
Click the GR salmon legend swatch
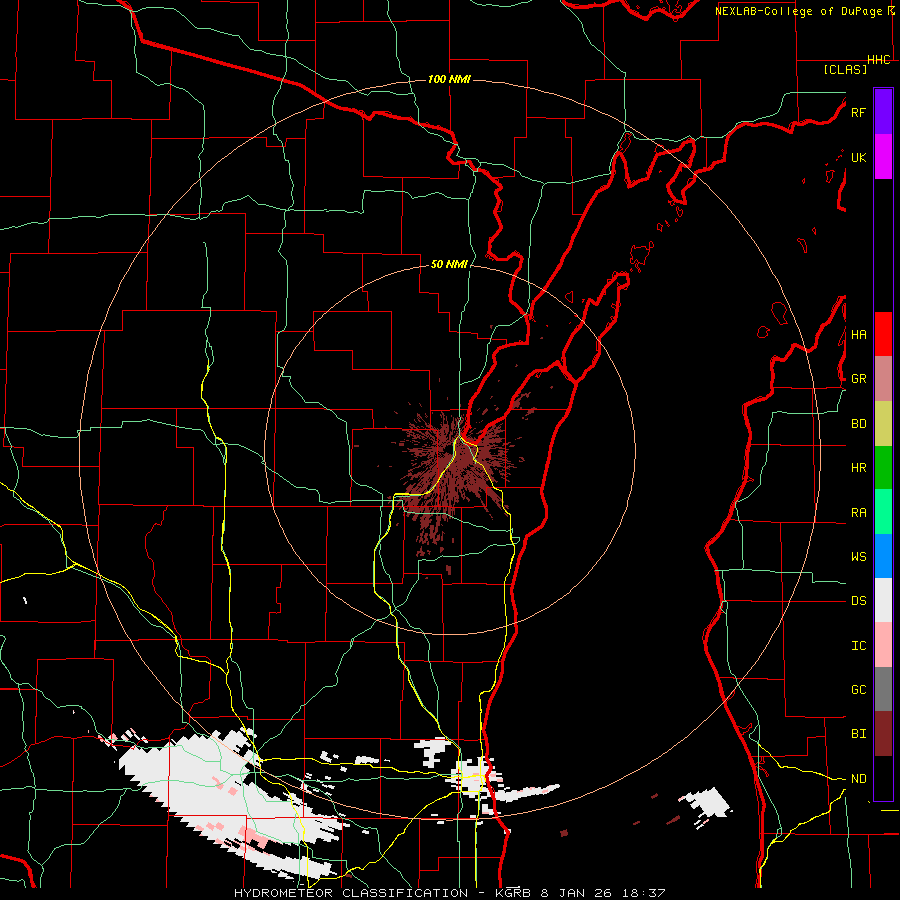(x=883, y=379)
